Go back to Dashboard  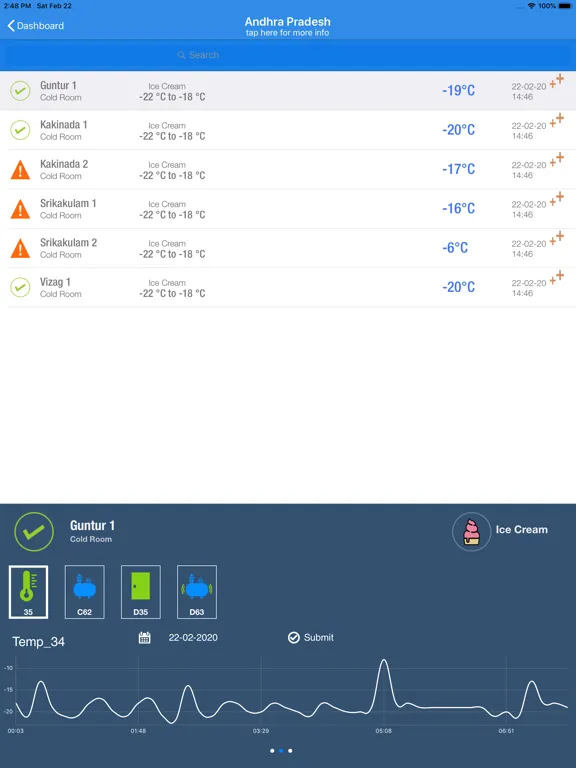(36, 25)
